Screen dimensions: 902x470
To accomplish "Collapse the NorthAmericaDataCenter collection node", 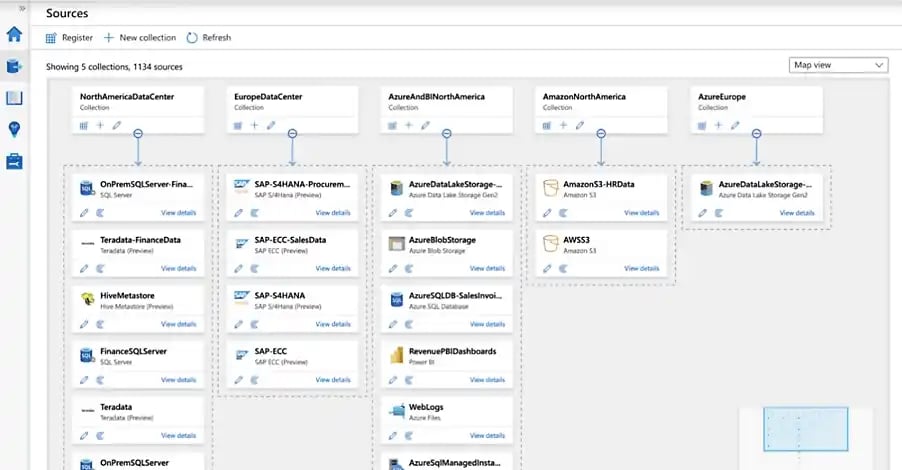I will click(x=138, y=133).
